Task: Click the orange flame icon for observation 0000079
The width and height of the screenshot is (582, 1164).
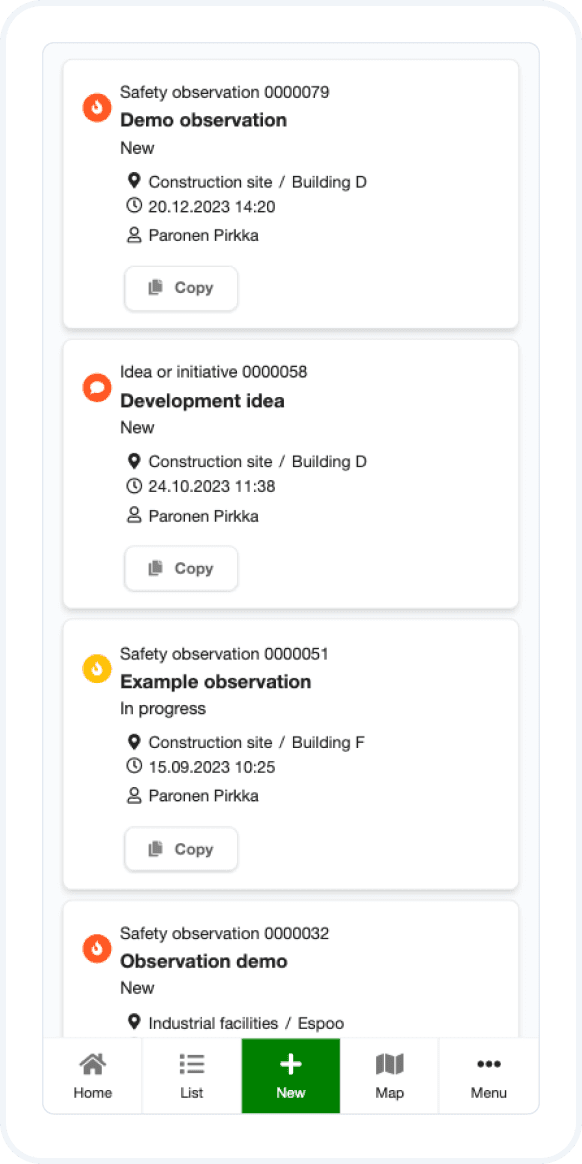Action: tap(97, 108)
